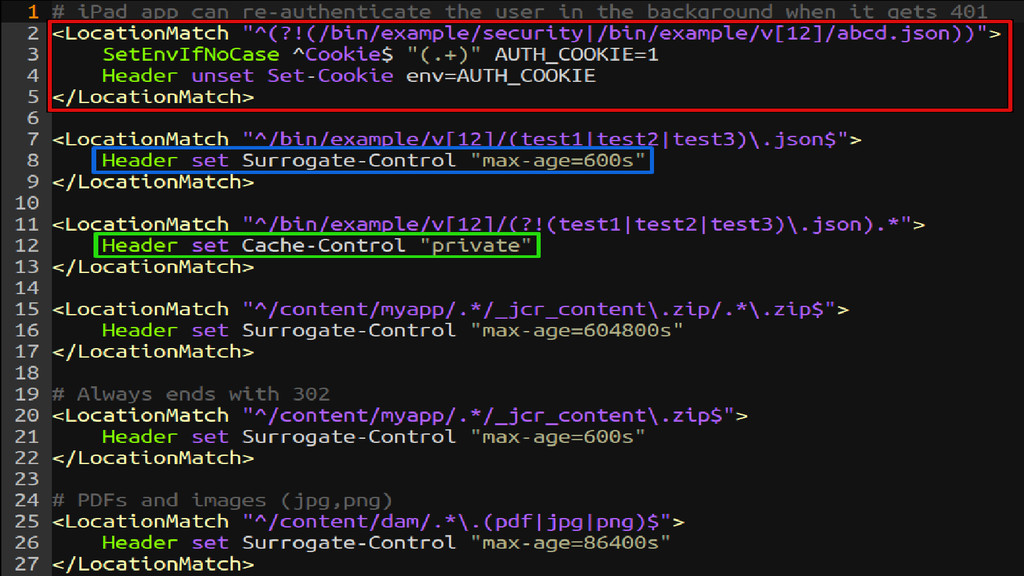The width and height of the screenshot is (1024, 576).
Task: Click line number 6 in the gutter
Action: 33,118
